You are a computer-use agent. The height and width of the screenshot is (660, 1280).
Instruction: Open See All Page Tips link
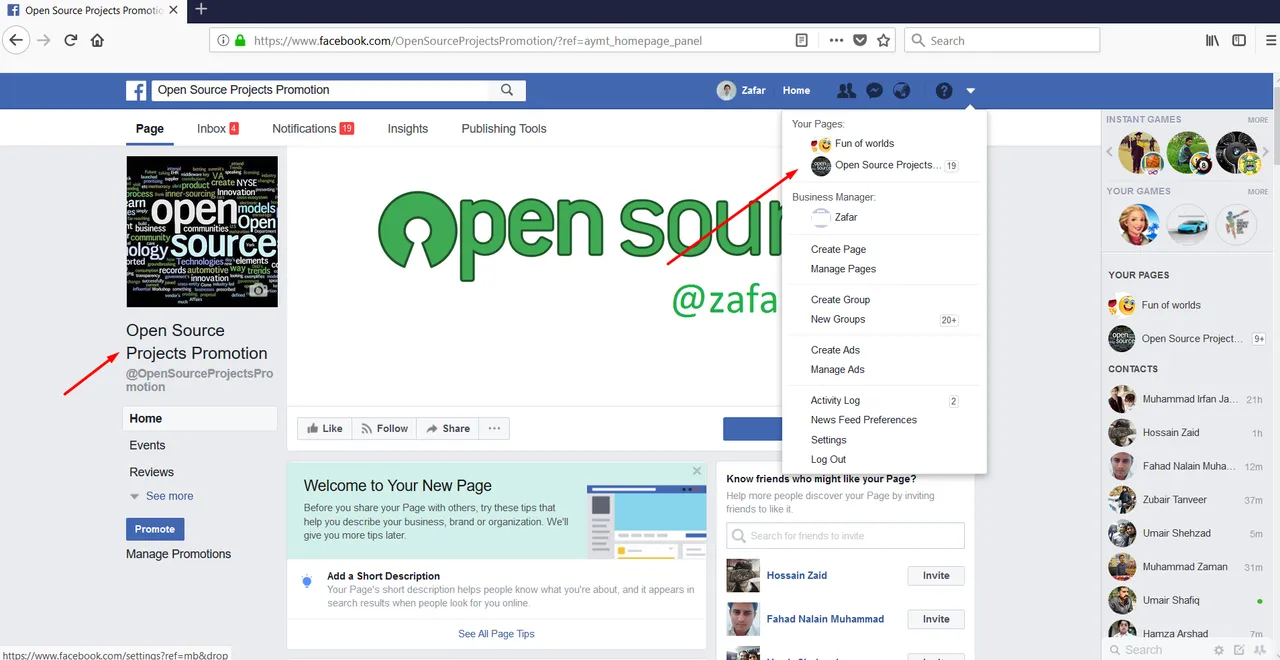(496, 634)
